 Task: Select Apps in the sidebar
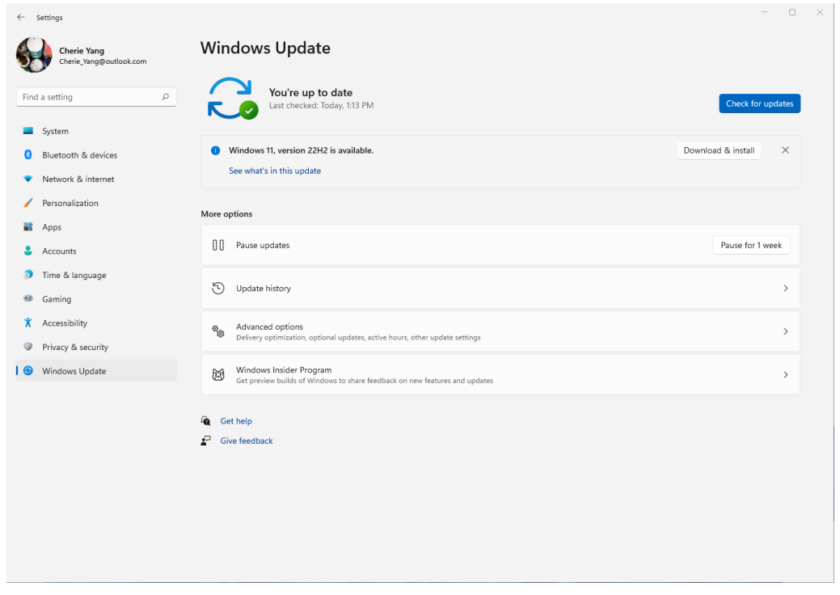pos(96,227)
